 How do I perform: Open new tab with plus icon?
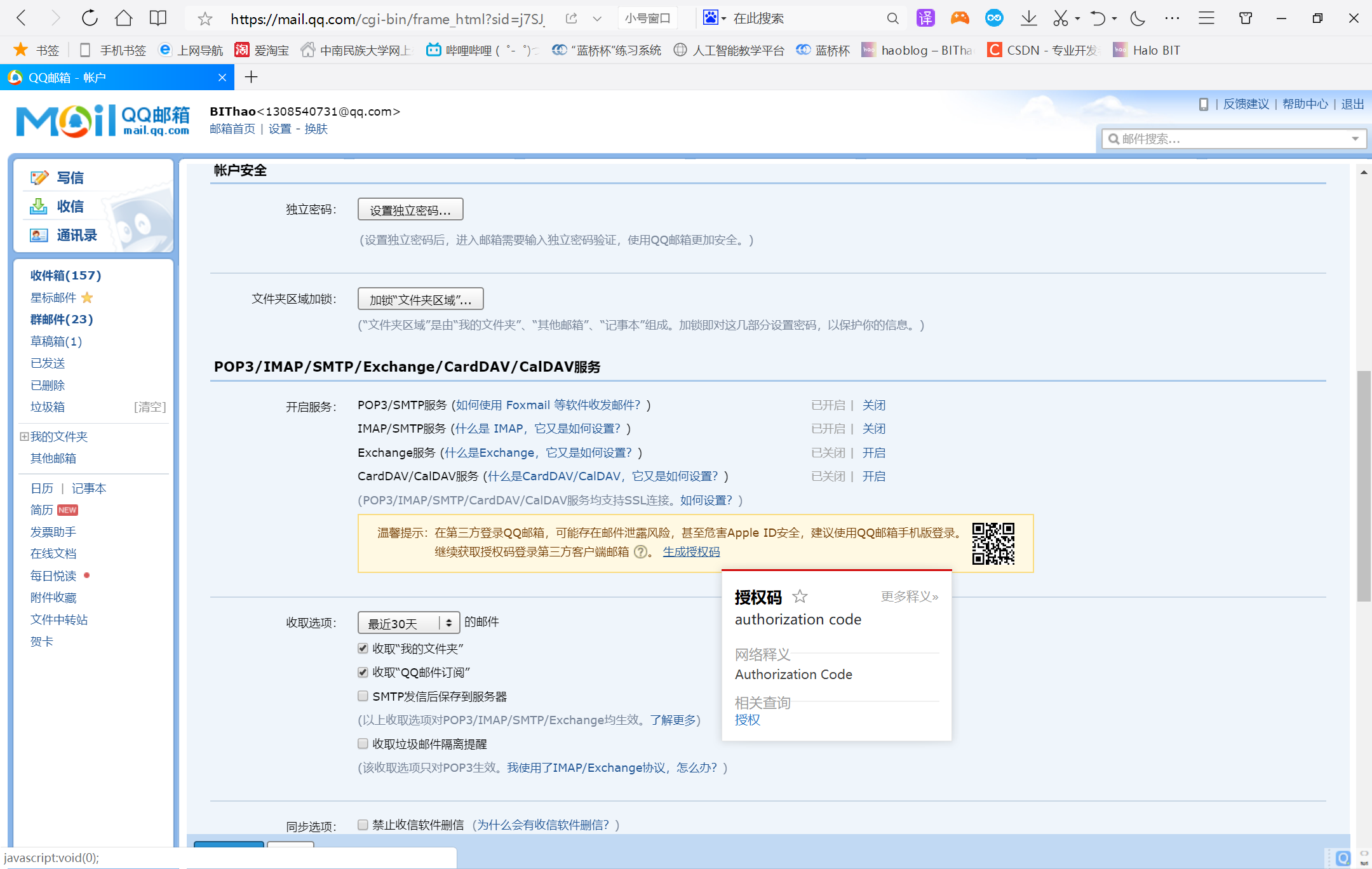point(251,77)
